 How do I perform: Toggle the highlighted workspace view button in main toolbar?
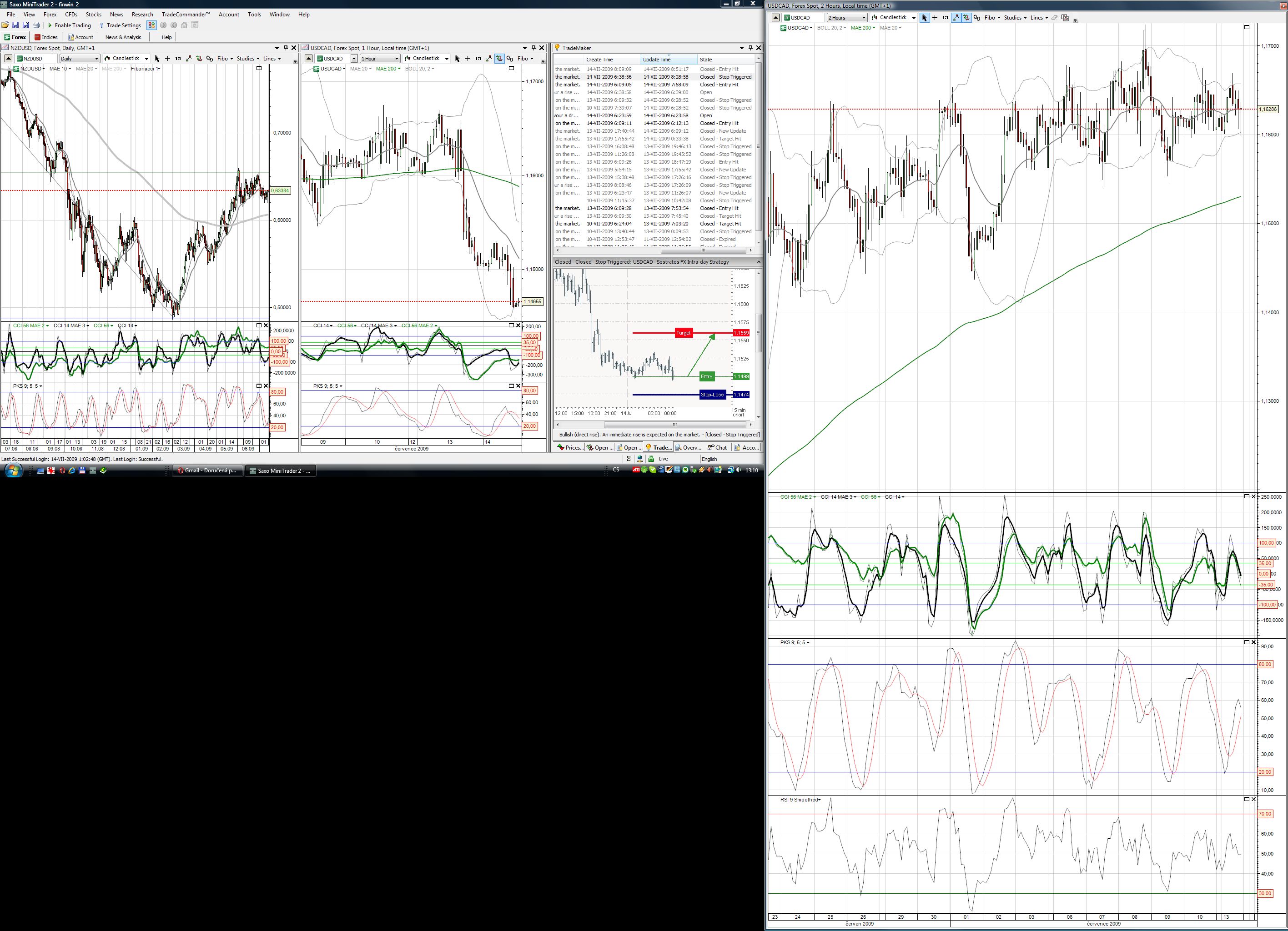[x=151, y=25]
